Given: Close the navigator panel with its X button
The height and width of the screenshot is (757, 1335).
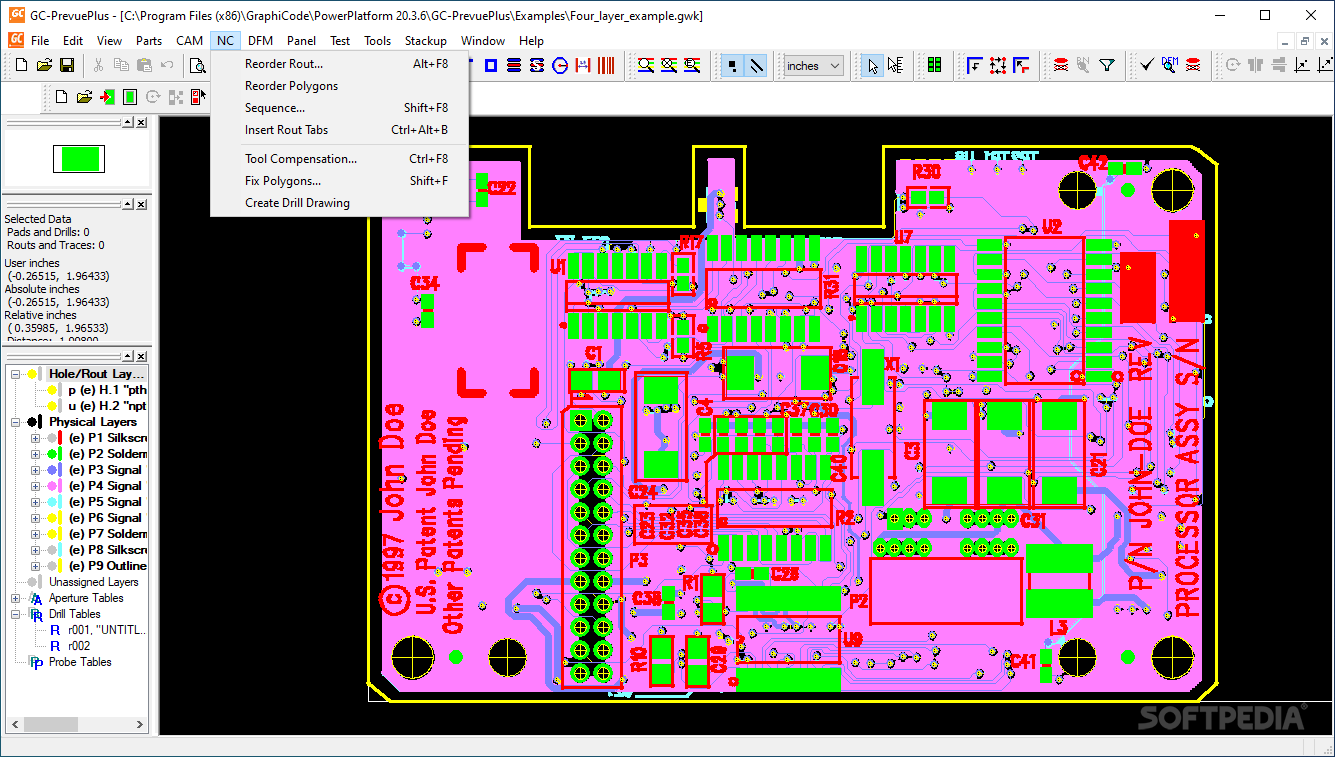Looking at the screenshot, I should 142,122.
